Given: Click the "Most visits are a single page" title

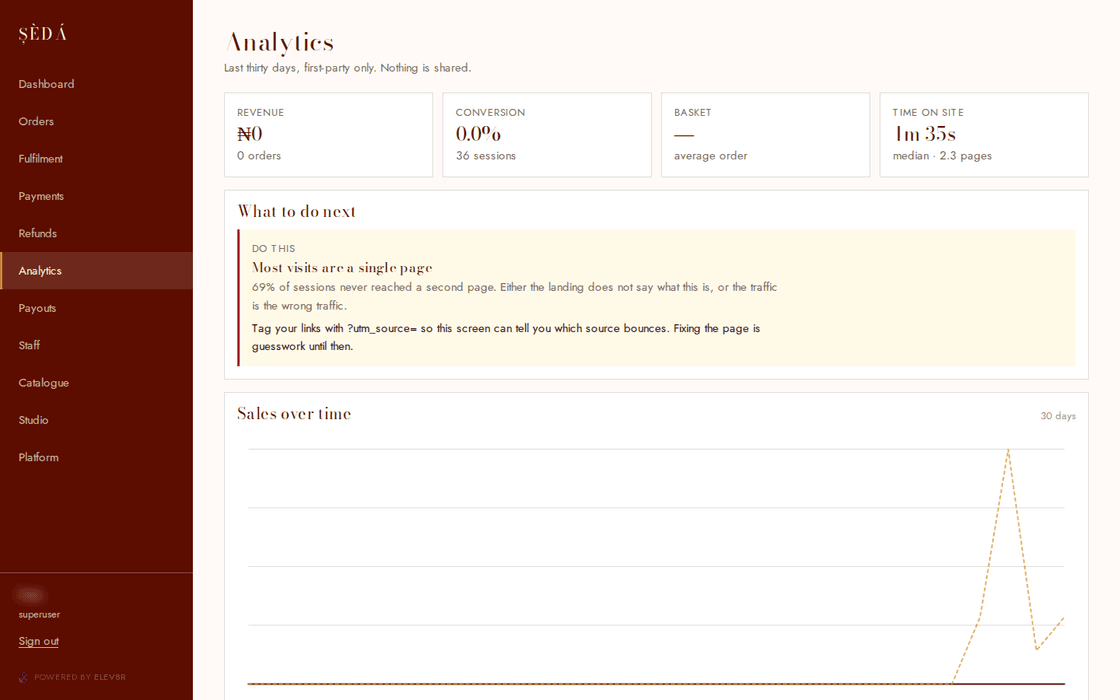Looking at the screenshot, I should (x=342, y=268).
